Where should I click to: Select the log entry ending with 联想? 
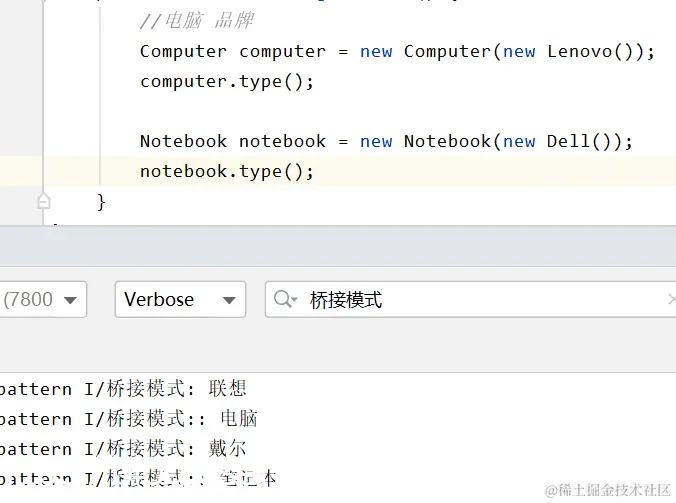point(123,389)
